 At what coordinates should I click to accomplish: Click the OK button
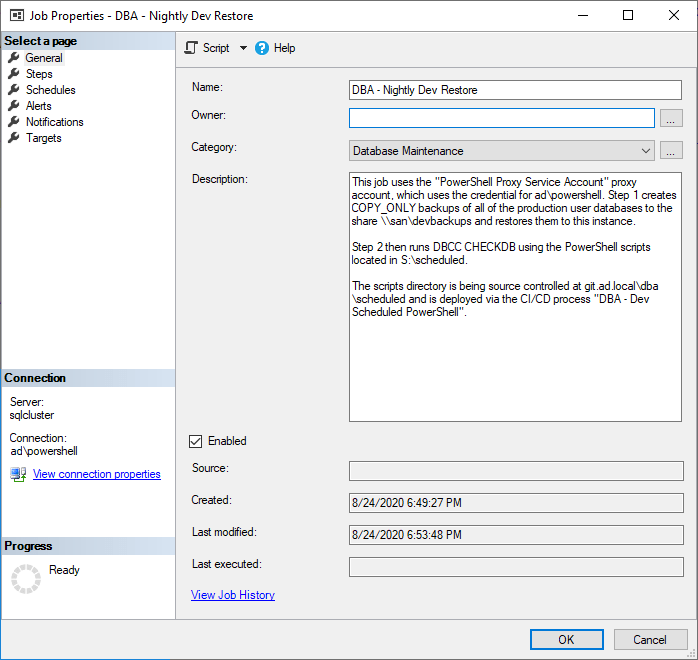(x=567, y=640)
